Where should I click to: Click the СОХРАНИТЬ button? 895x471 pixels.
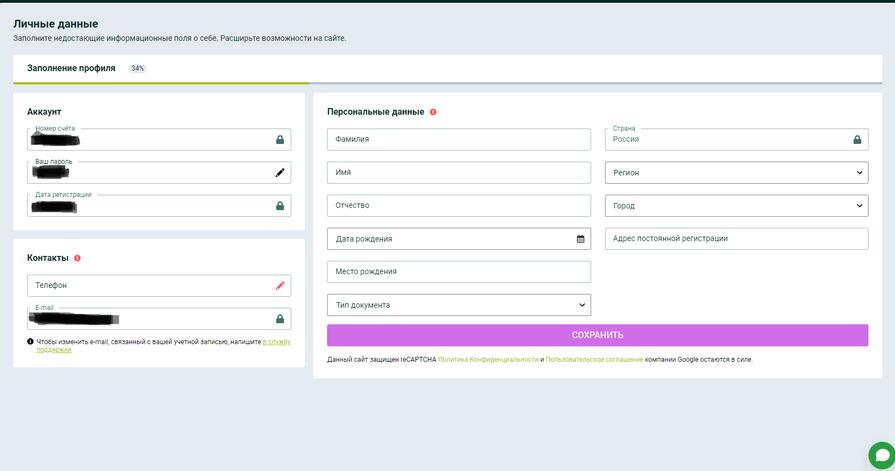pos(598,335)
